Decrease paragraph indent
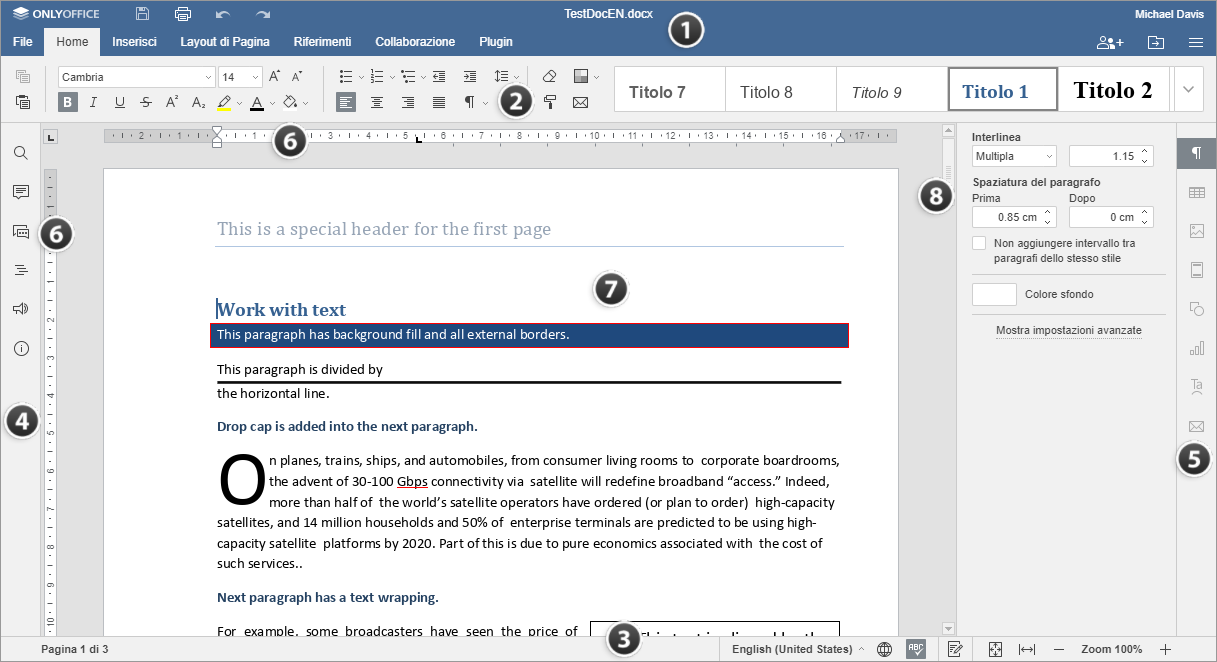Image resolution: width=1217 pixels, height=662 pixels. click(x=439, y=77)
